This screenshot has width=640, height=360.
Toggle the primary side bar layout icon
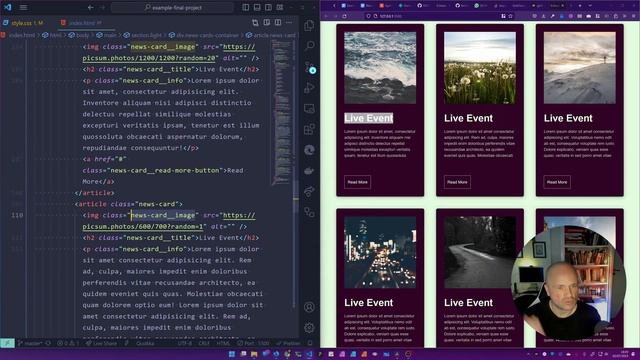[246, 7]
